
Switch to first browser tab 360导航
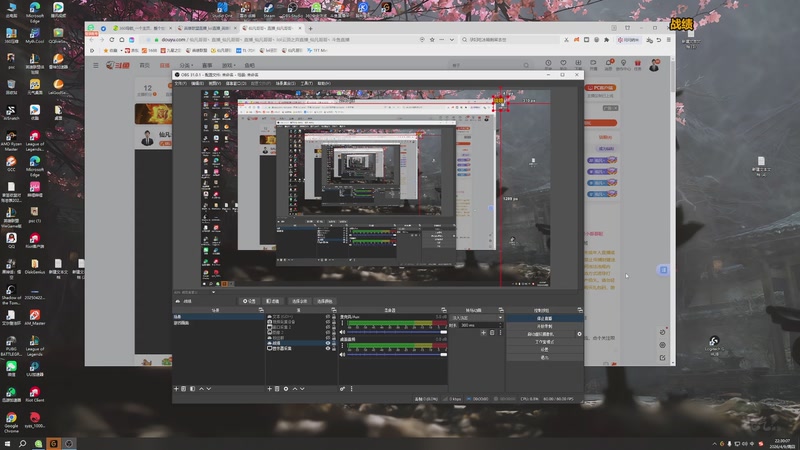142,28
